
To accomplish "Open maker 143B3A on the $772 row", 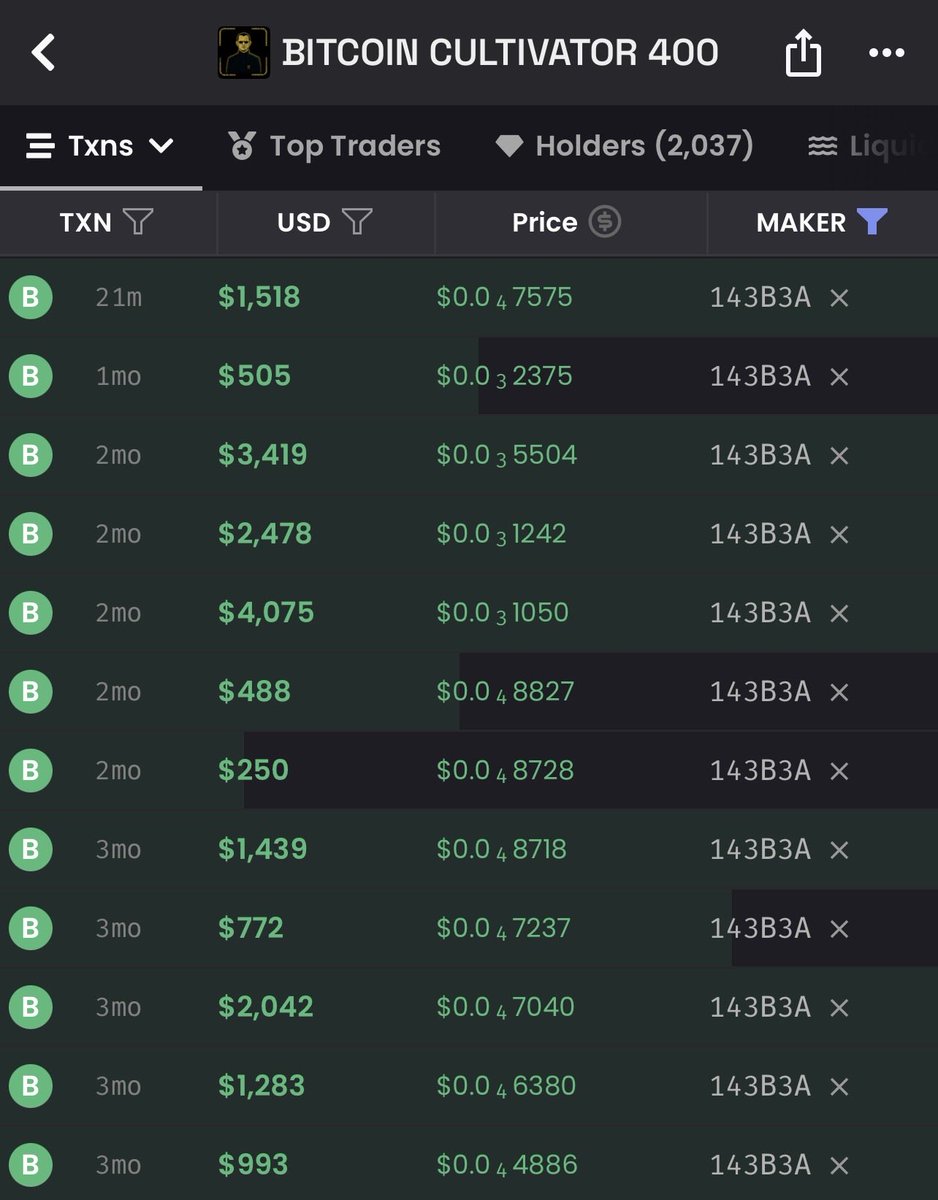I will pos(760,930).
